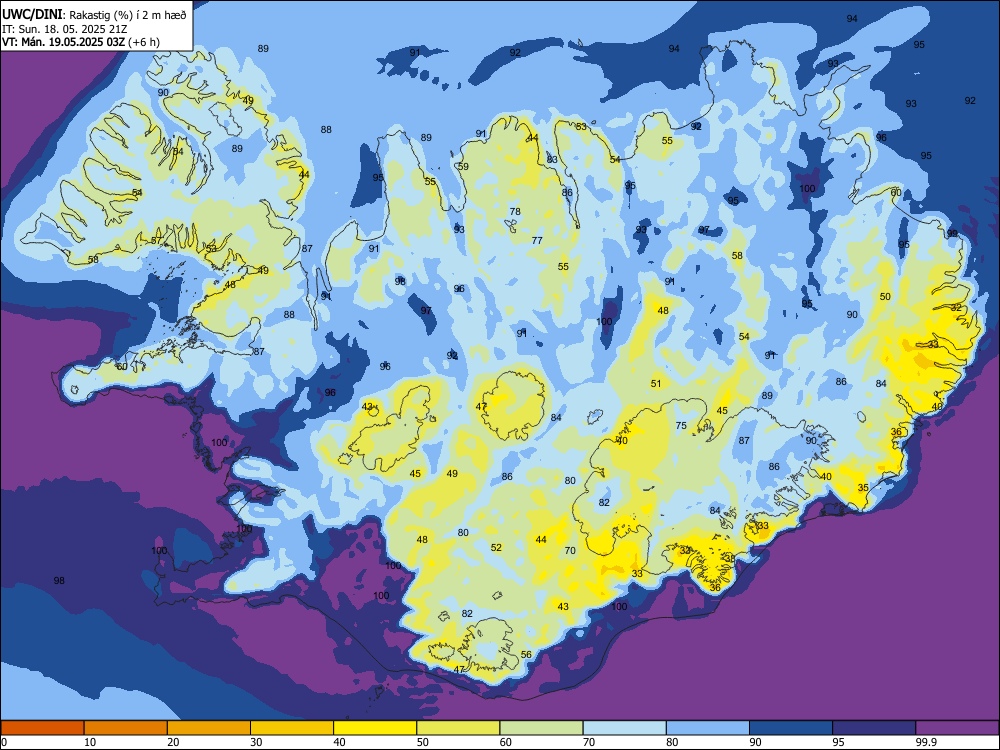Click the '78' humidity value on the map
Viewport: 1000px width, 750px height.
tap(515, 212)
